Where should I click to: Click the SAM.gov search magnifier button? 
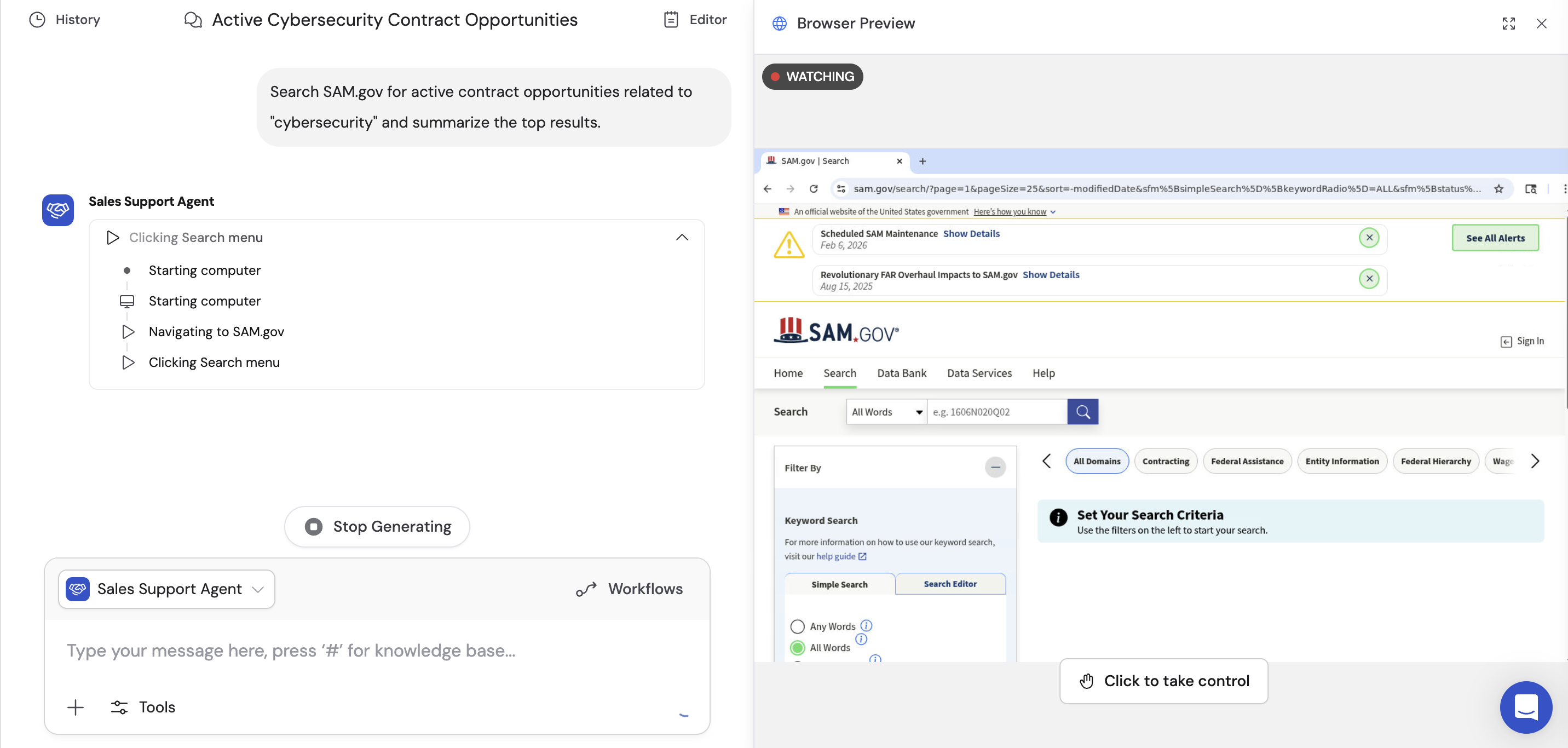point(1083,411)
